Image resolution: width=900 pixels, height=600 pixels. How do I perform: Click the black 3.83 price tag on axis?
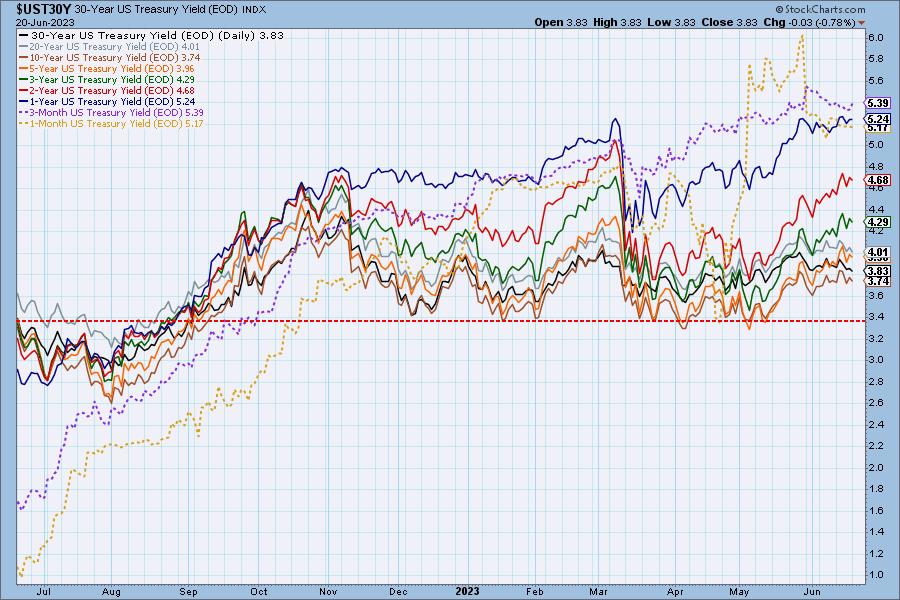(x=878, y=271)
